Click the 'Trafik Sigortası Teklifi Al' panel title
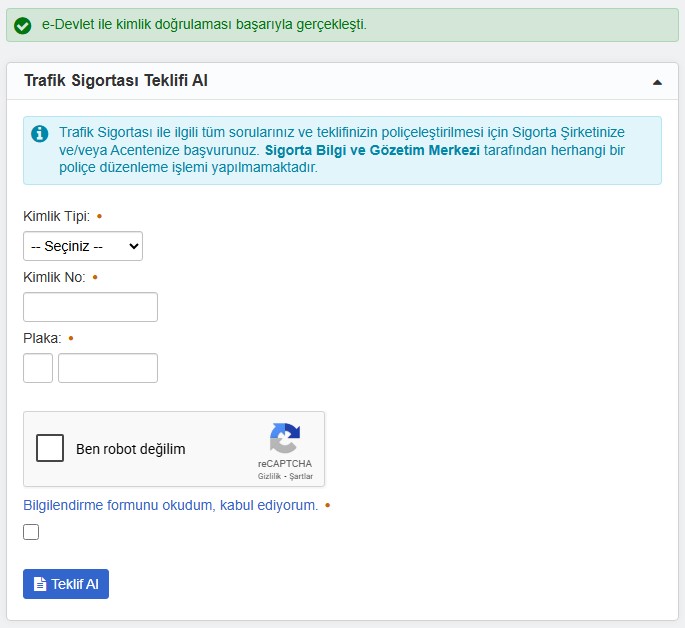Image resolution: width=685 pixels, height=628 pixels. (x=116, y=81)
